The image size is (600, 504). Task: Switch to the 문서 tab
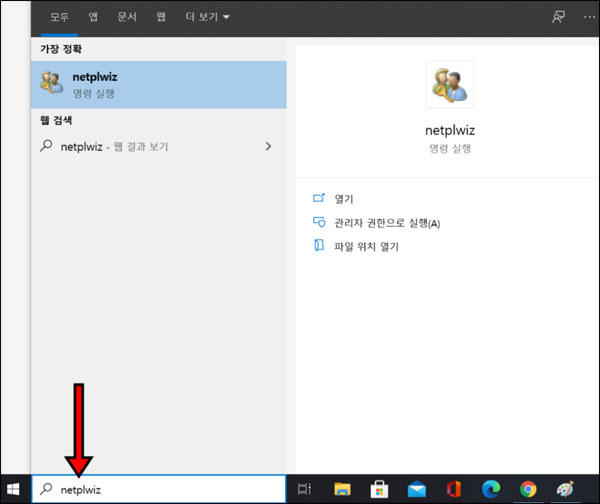coord(127,17)
